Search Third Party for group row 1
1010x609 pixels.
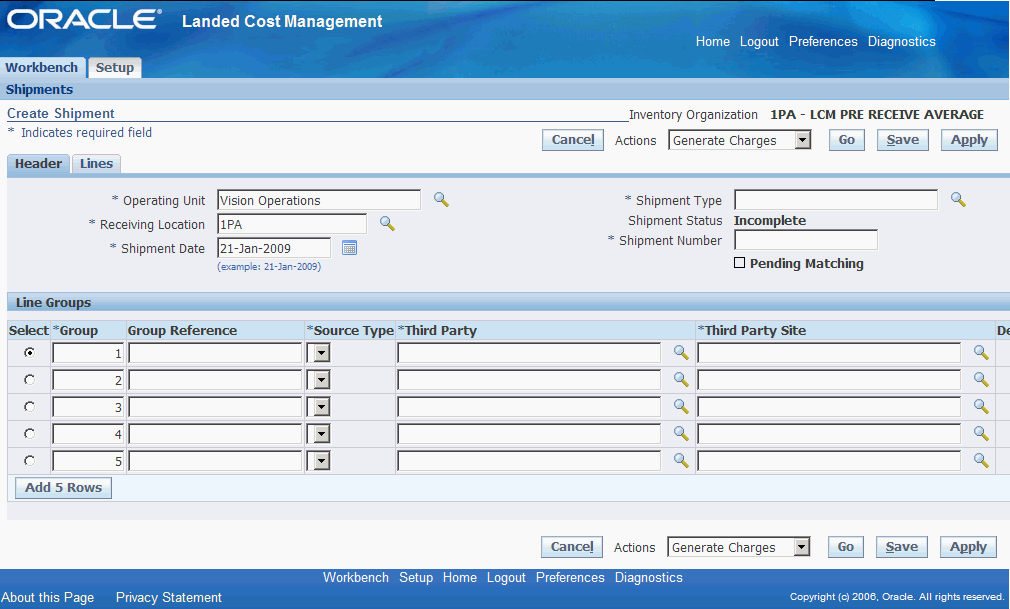click(x=681, y=353)
